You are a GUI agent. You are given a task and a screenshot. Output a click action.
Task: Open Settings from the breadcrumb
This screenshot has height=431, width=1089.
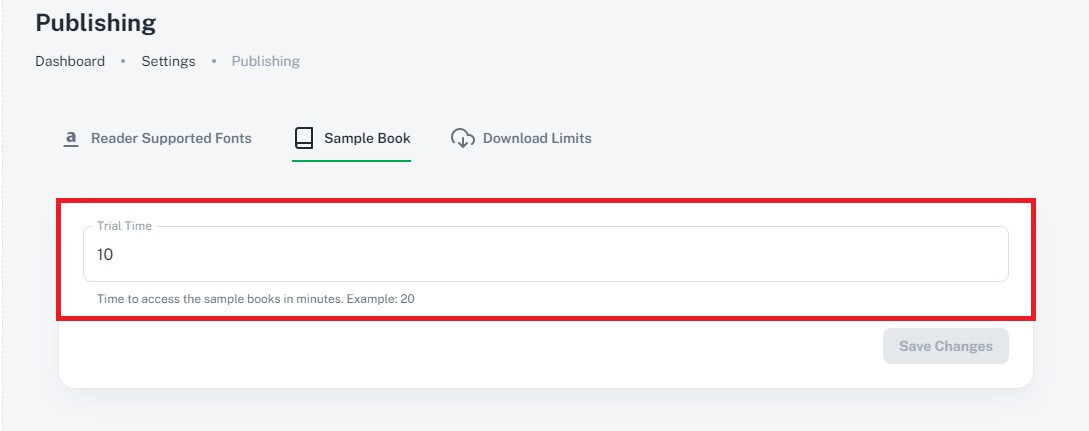[x=168, y=61]
